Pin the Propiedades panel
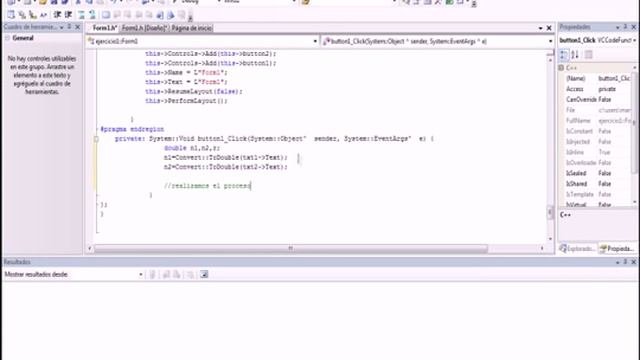This screenshot has height=360, width=640. pos(625,27)
